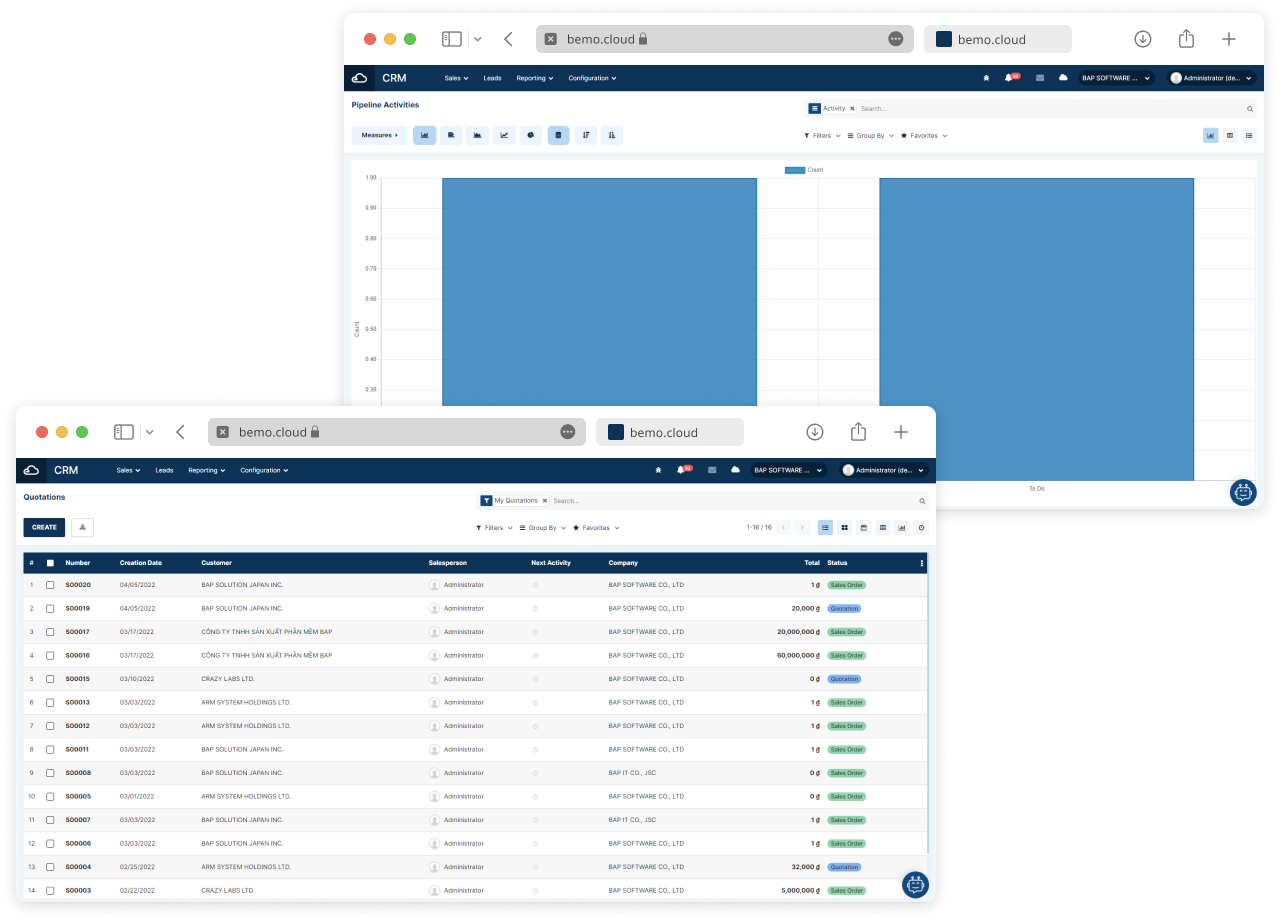Screen dimensions: 1280x921
Task: Select pie chart icon in Pipeline Activities toolbar
Action: pos(531,135)
